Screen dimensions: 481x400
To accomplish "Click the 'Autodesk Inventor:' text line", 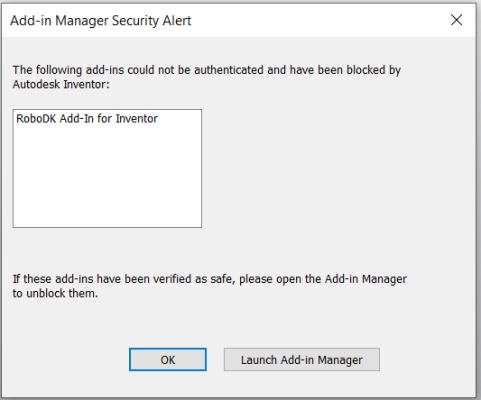I will point(61,84).
